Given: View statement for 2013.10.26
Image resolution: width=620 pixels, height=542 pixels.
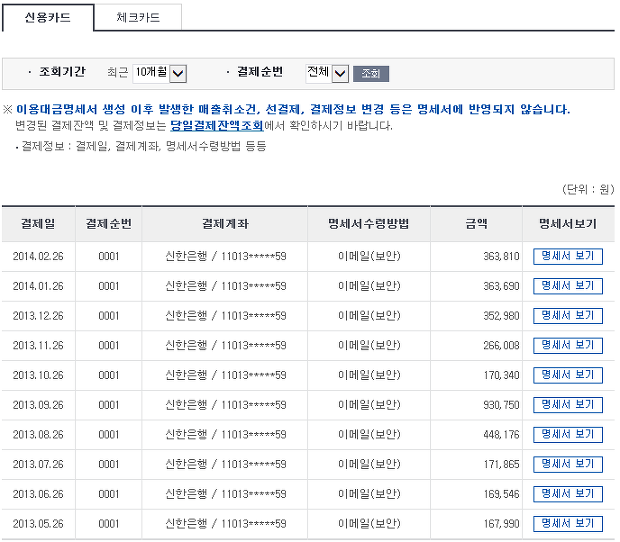Looking at the screenshot, I should pyautogui.click(x=567, y=375).
